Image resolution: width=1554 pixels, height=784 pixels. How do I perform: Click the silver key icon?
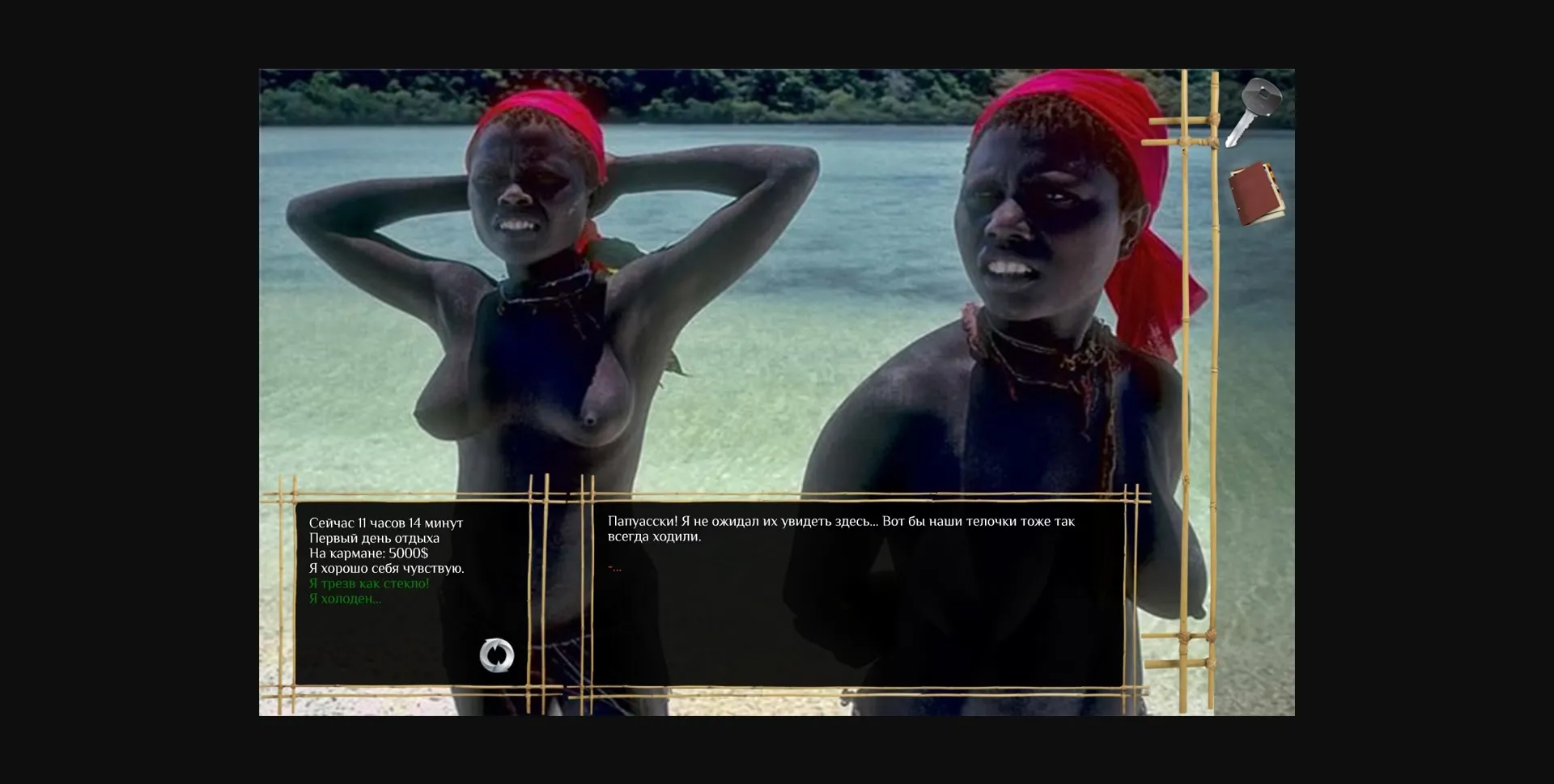click(x=1253, y=112)
